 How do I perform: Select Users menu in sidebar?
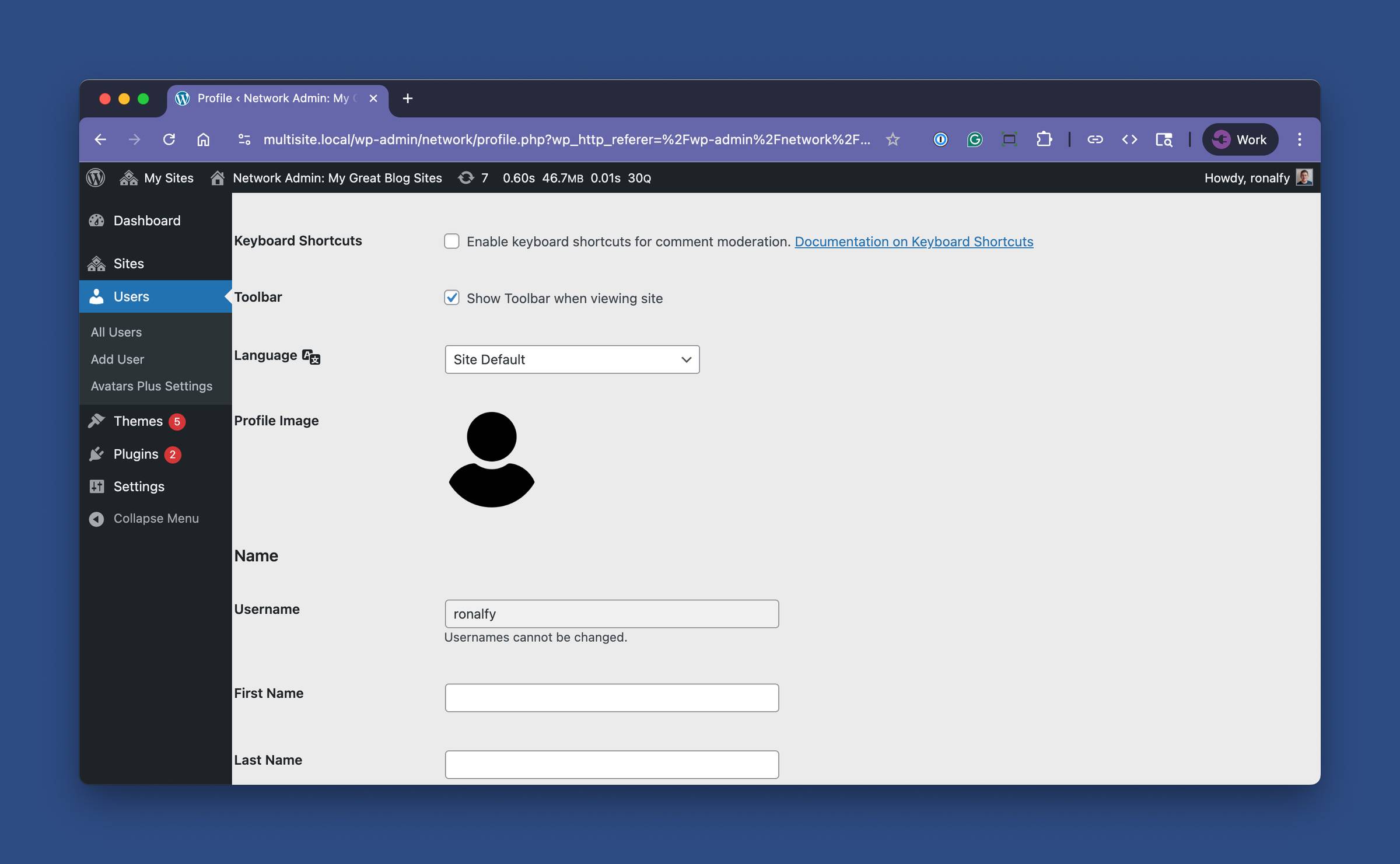click(156, 296)
